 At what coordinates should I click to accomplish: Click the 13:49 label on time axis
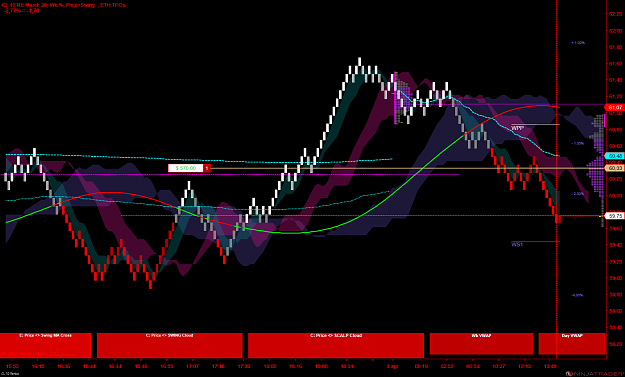[x=550, y=366]
